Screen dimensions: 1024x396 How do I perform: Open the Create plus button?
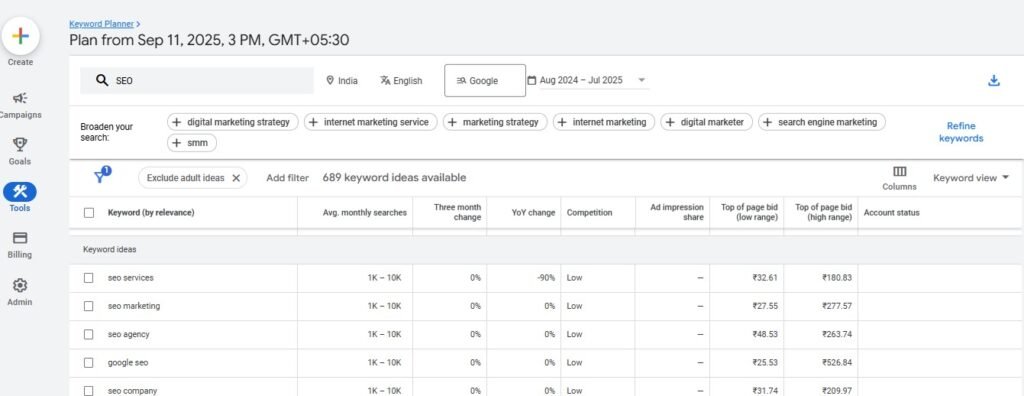[20, 36]
